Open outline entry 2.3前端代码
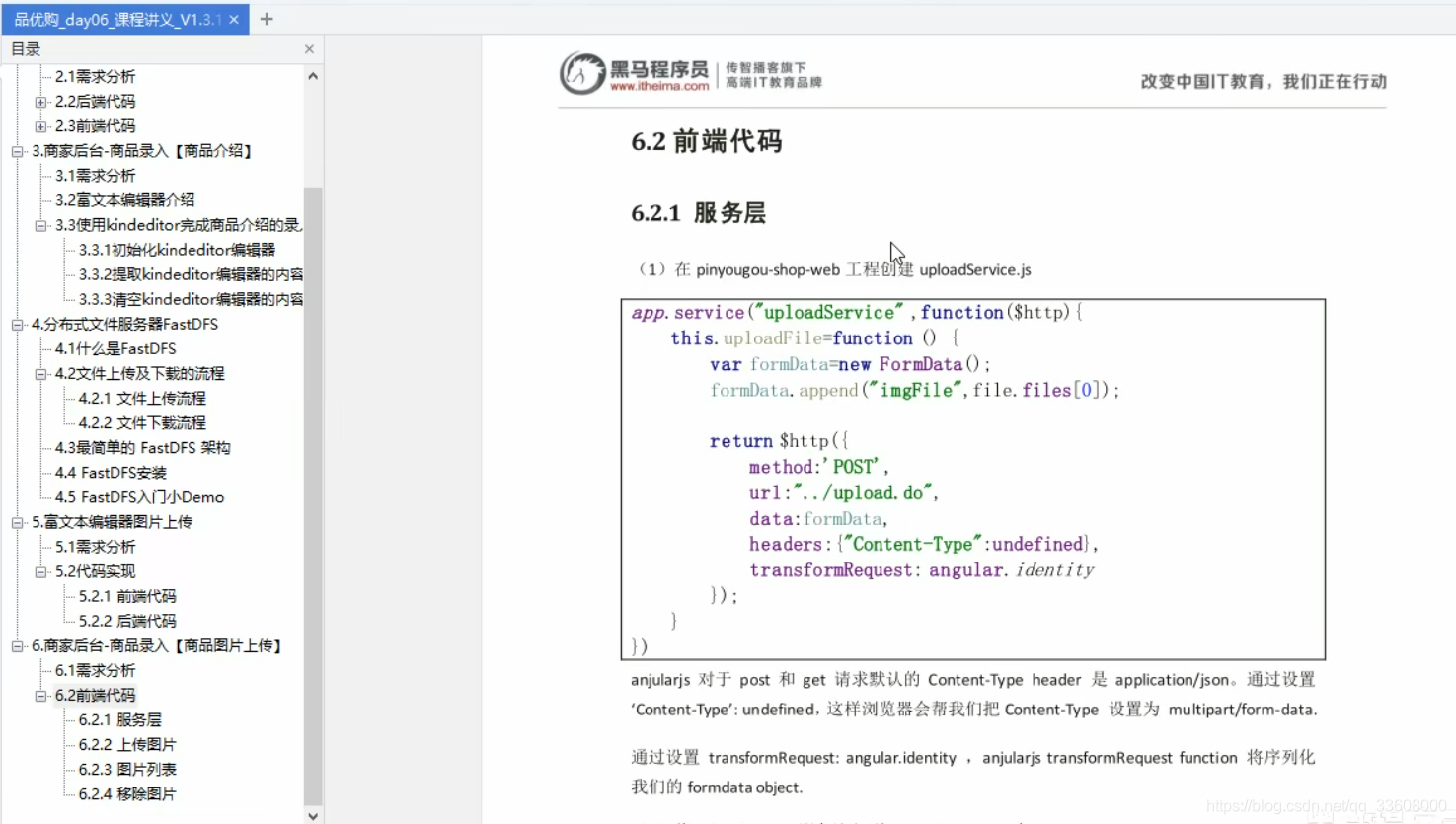 (x=95, y=125)
